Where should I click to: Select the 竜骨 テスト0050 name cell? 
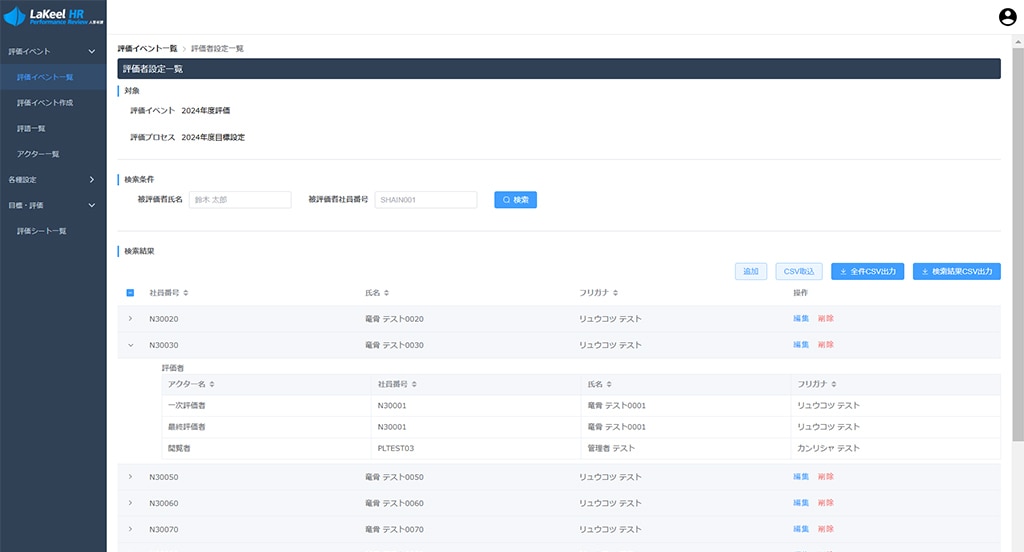[394, 477]
